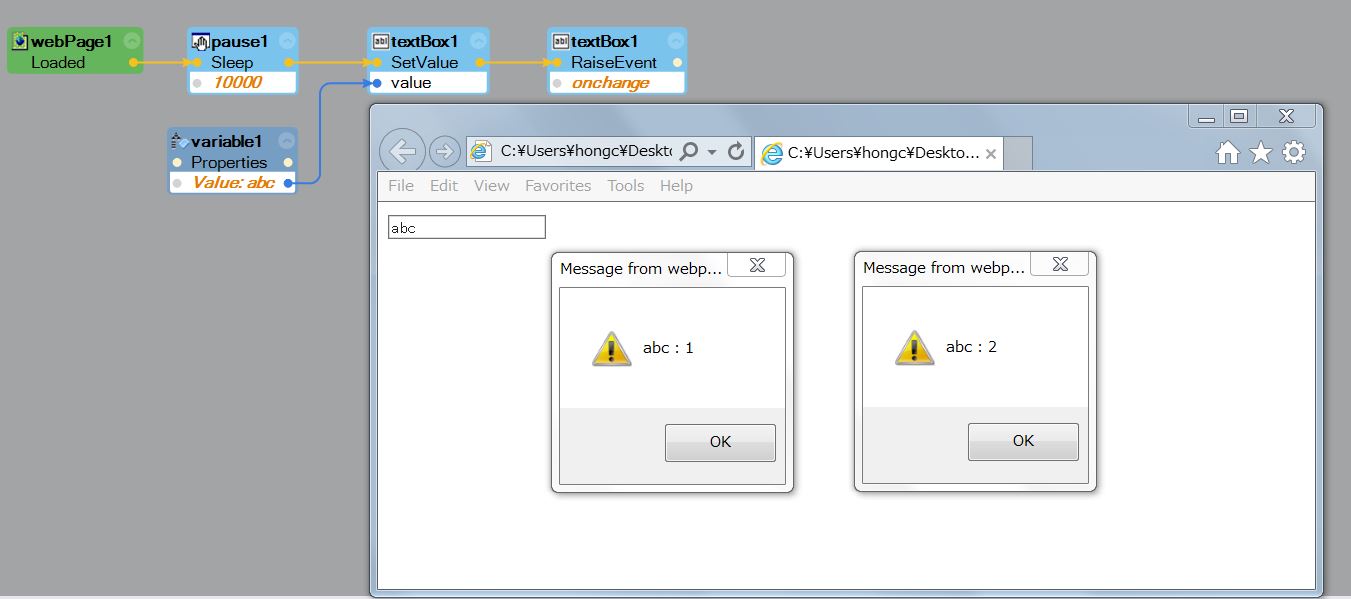Close the Internet Explorer window
The image size is (1351, 599).
click(1286, 117)
